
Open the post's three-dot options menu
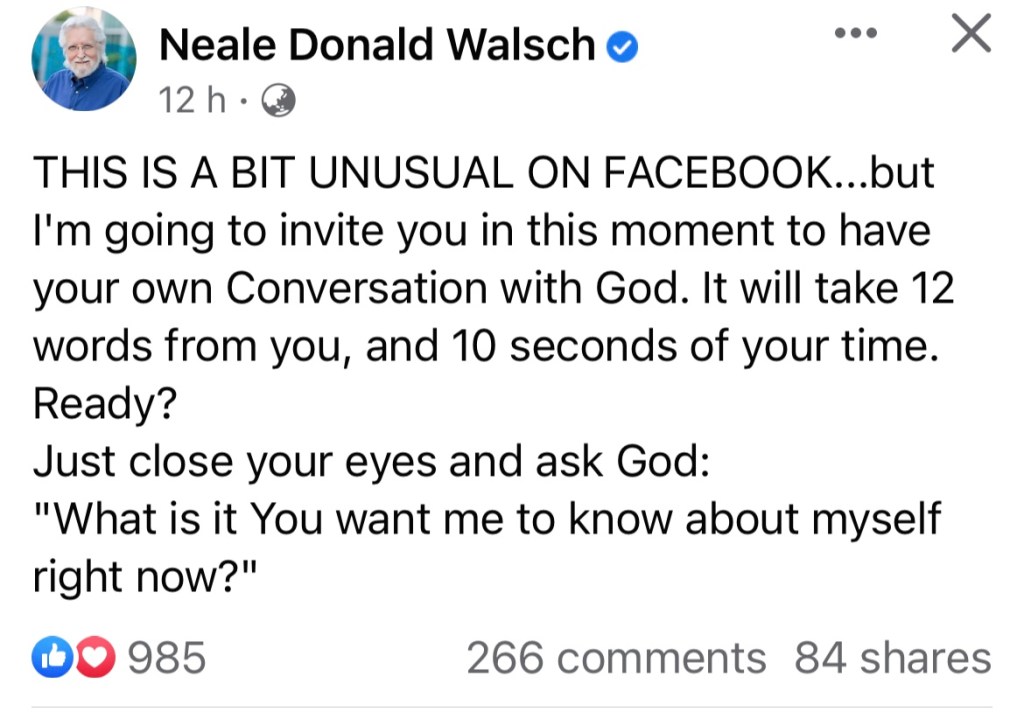[x=856, y=34]
